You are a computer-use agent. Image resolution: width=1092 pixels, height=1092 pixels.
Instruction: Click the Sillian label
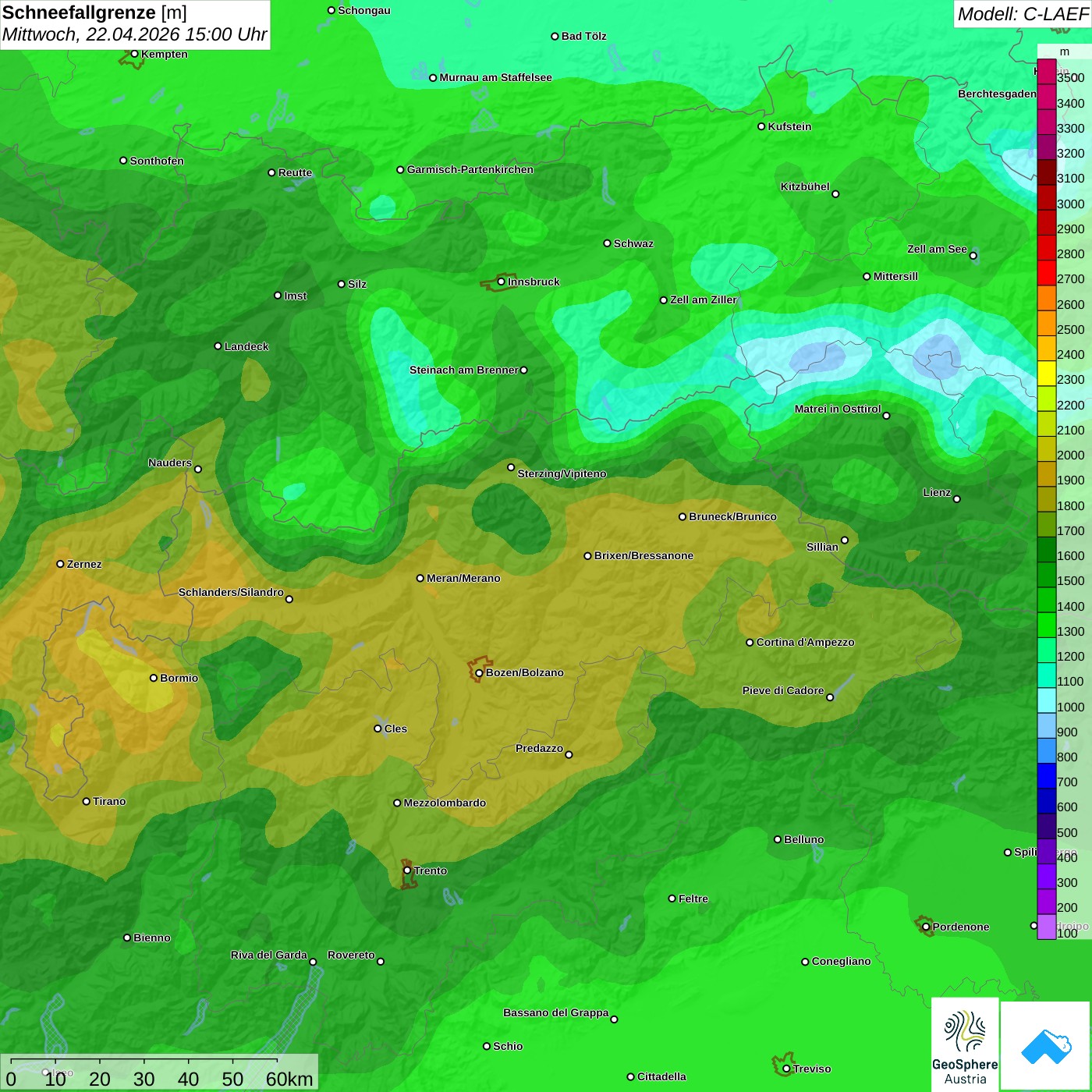click(x=822, y=547)
